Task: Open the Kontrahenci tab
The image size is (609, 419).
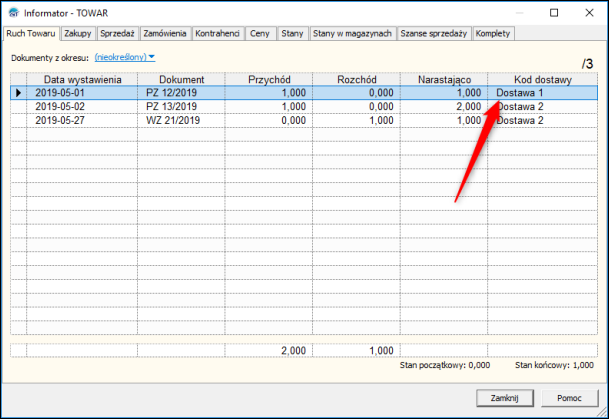Action: (218, 33)
